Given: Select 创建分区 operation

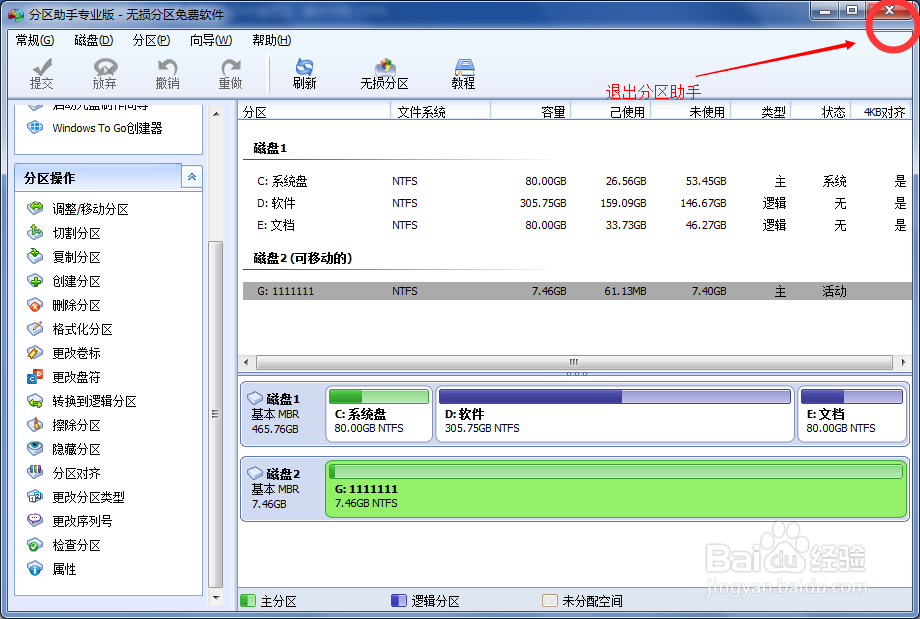Looking at the screenshot, I should (64, 281).
